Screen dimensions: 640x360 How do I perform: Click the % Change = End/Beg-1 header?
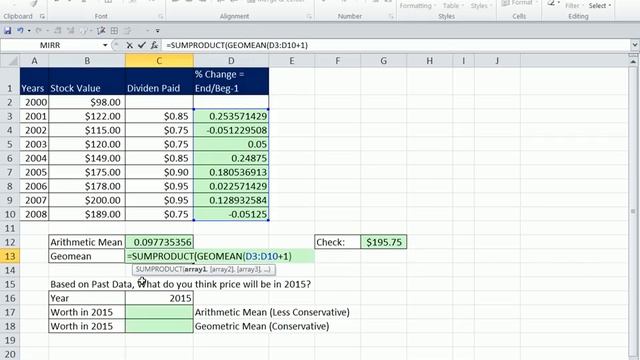(x=231, y=82)
